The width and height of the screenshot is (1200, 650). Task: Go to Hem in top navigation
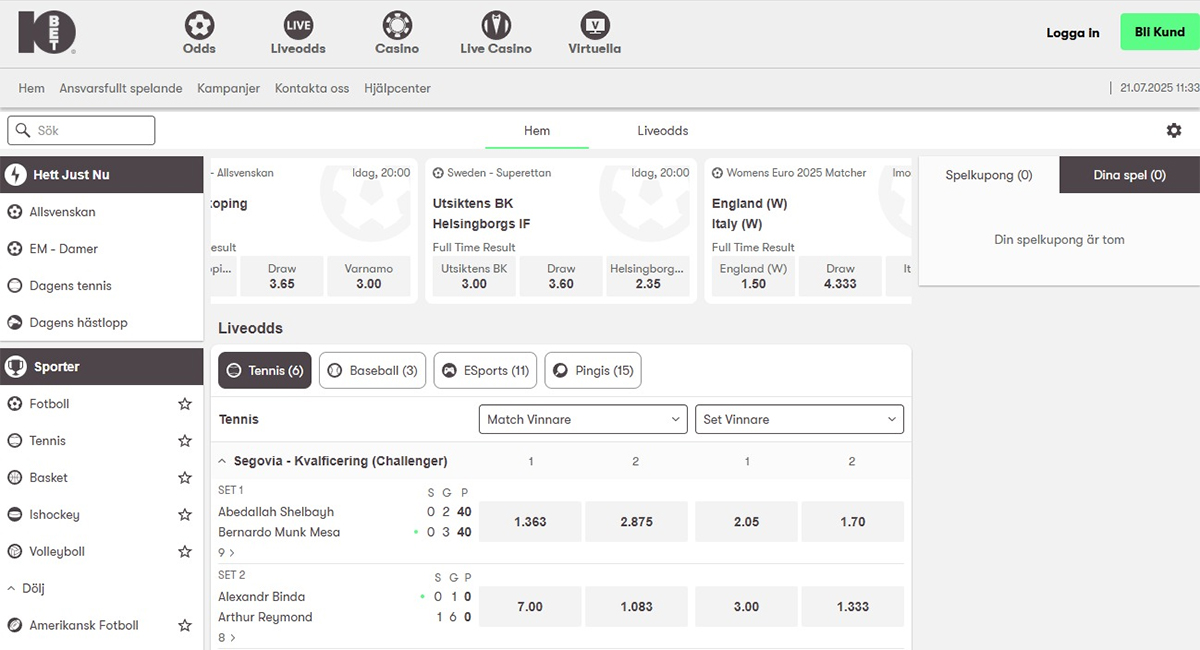point(32,88)
